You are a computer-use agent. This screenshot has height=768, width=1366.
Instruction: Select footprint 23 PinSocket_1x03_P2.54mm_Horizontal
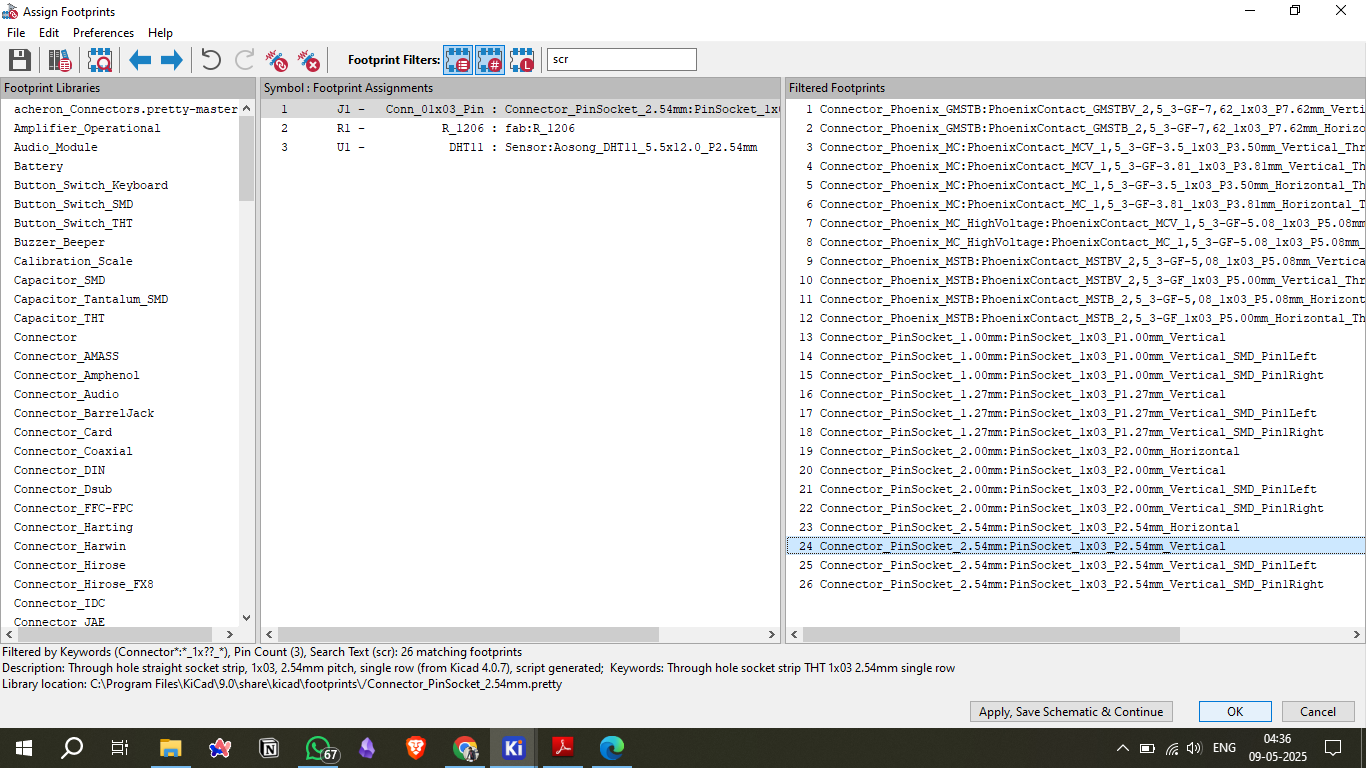click(1075, 527)
